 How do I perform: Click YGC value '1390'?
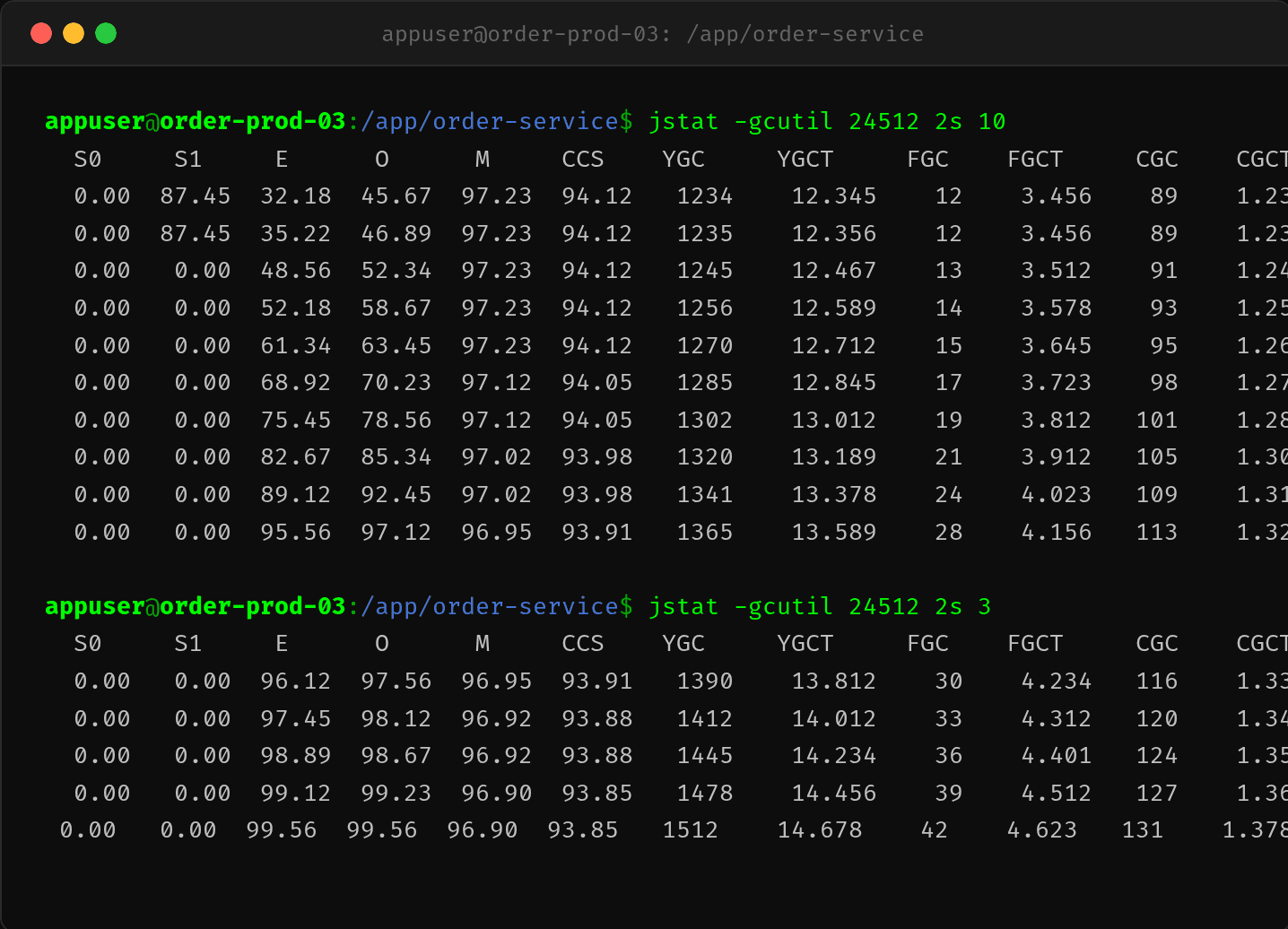pyautogui.click(x=705, y=681)
